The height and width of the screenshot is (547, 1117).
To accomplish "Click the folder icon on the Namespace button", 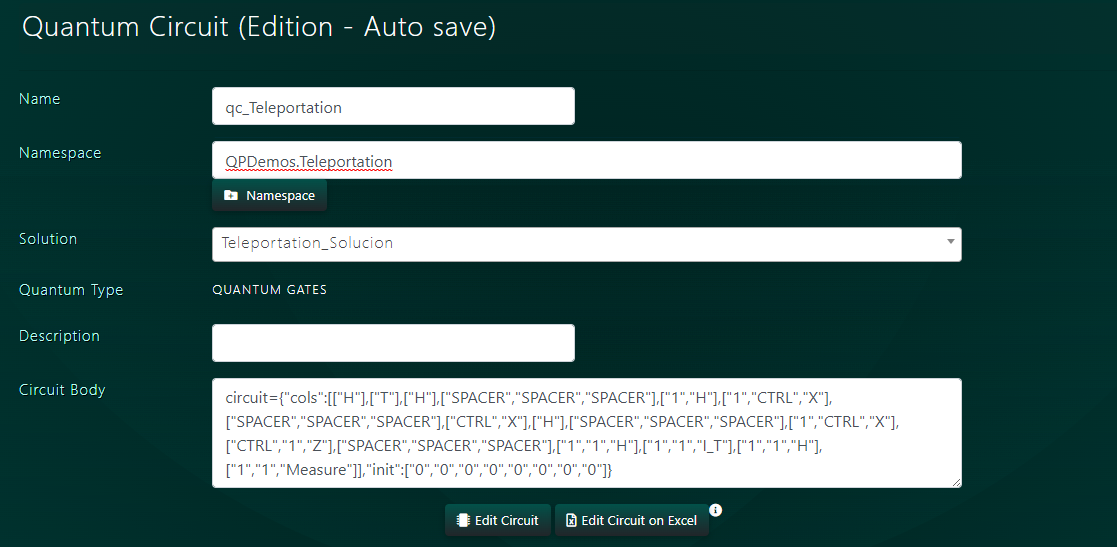I will [x=231, y=196].
